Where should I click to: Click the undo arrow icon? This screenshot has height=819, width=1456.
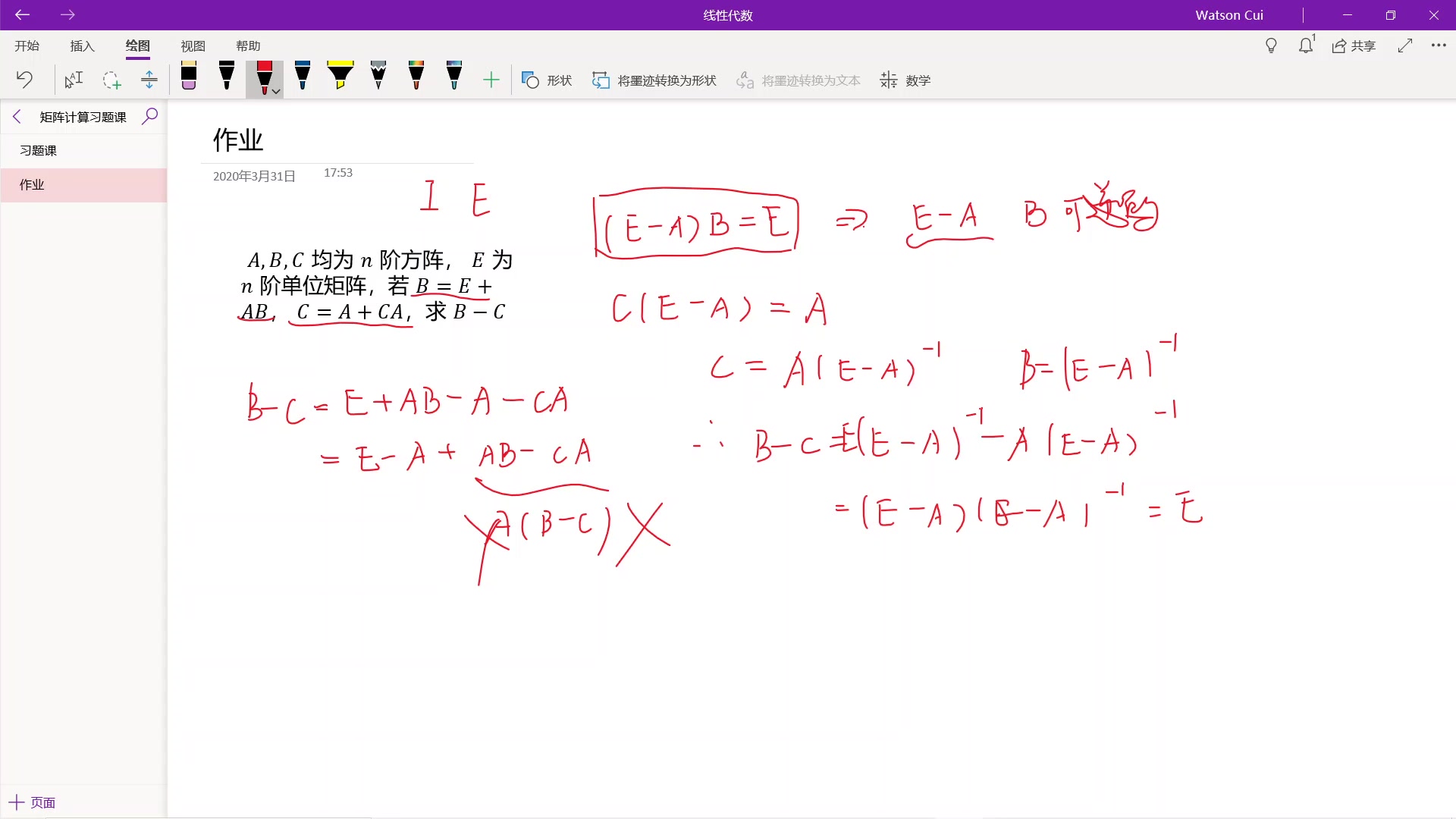pyautogui.click(x=24, y=80)
